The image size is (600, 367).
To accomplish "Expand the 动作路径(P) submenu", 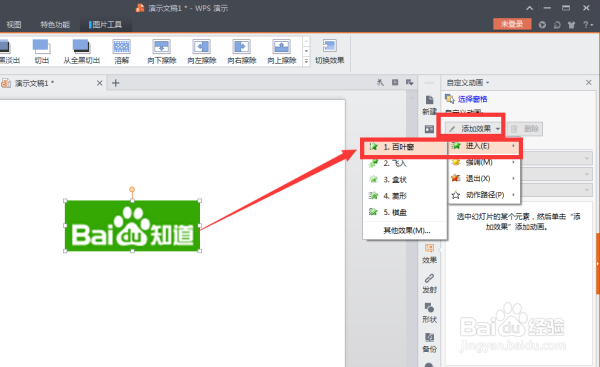I will pos(484,195).
